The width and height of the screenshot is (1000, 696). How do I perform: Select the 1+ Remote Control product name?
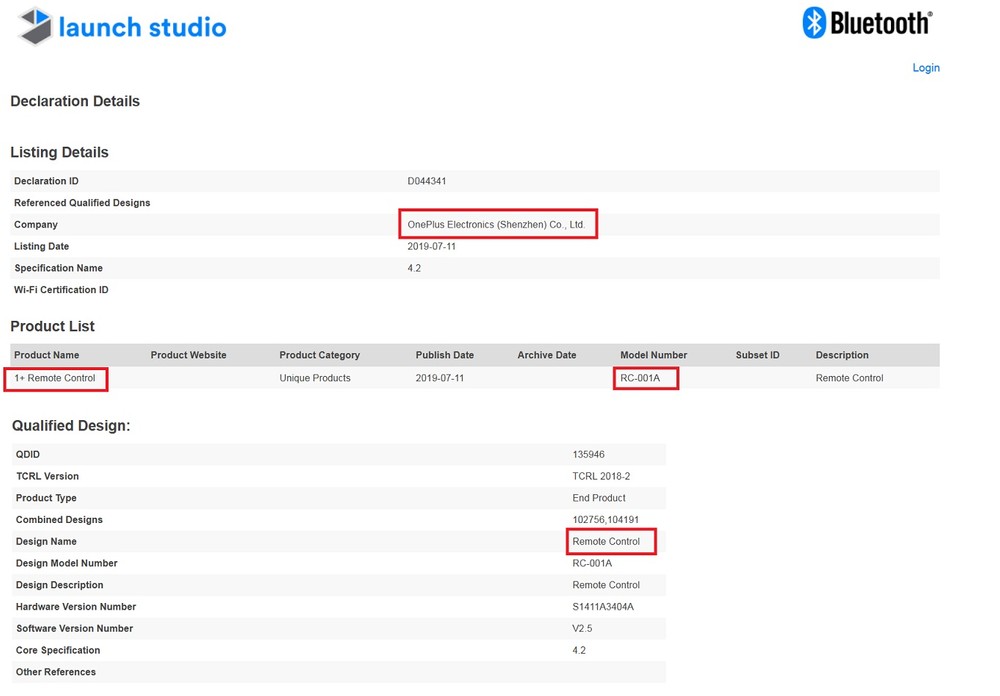pos(55,378)
